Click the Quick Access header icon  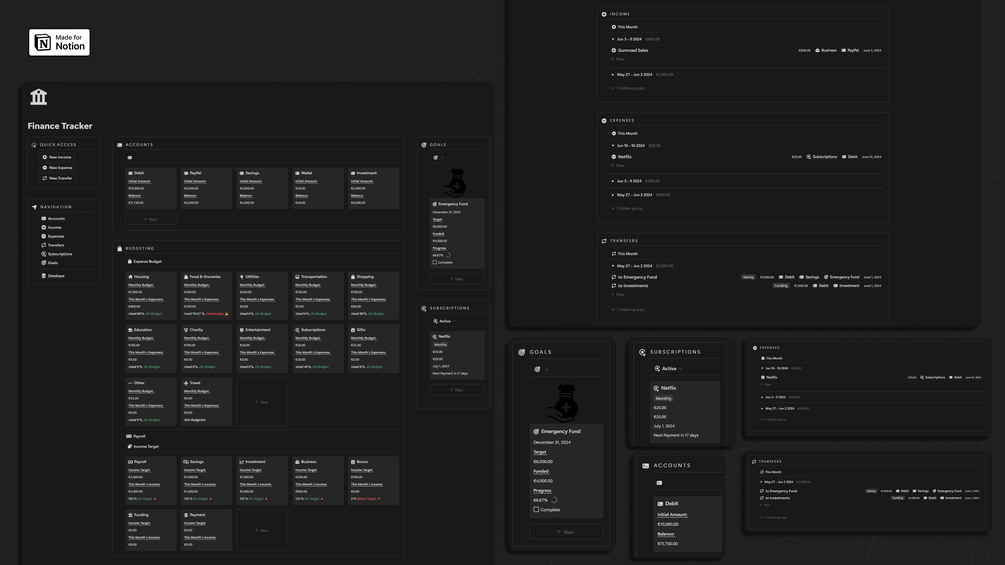tap(34, 145)
